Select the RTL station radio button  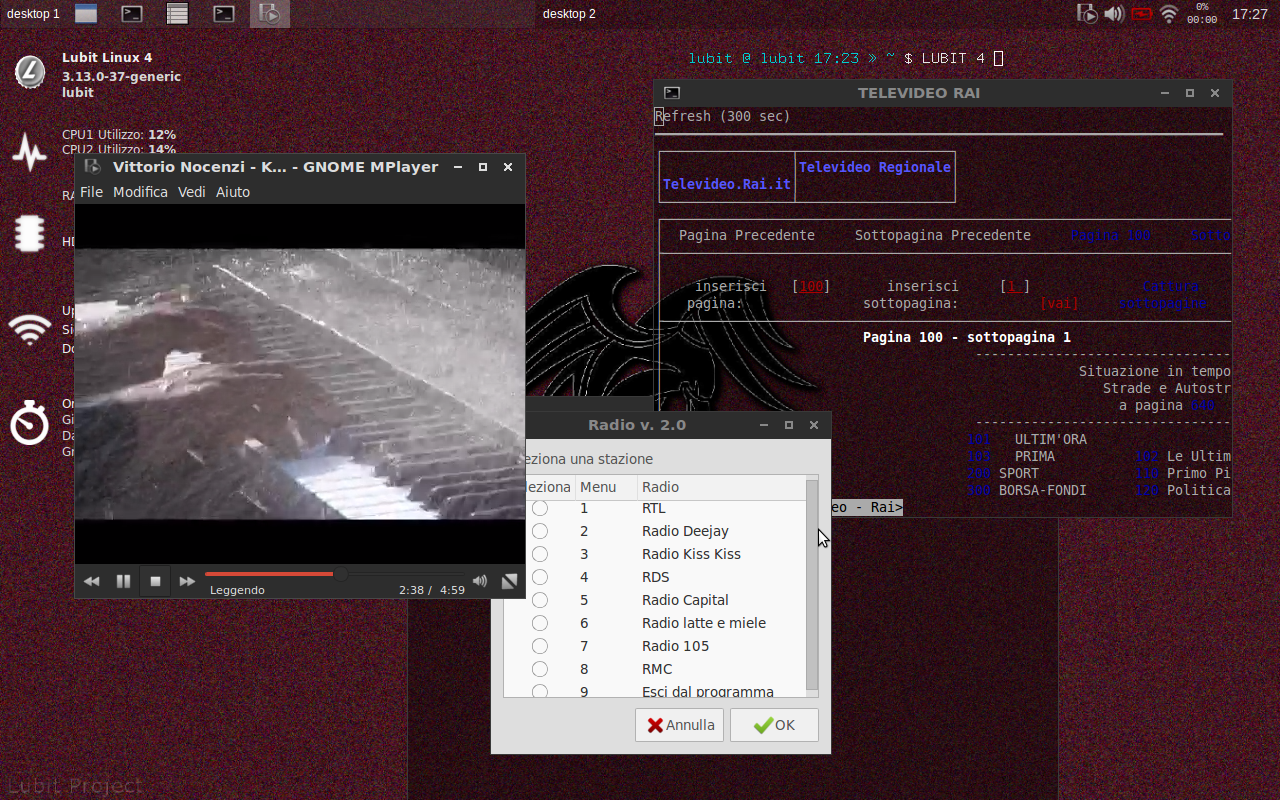click(540, 508)
